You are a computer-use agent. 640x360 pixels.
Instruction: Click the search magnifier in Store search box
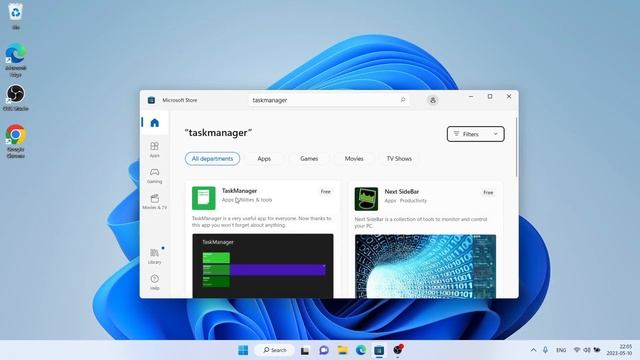click(x=403, y=100)
